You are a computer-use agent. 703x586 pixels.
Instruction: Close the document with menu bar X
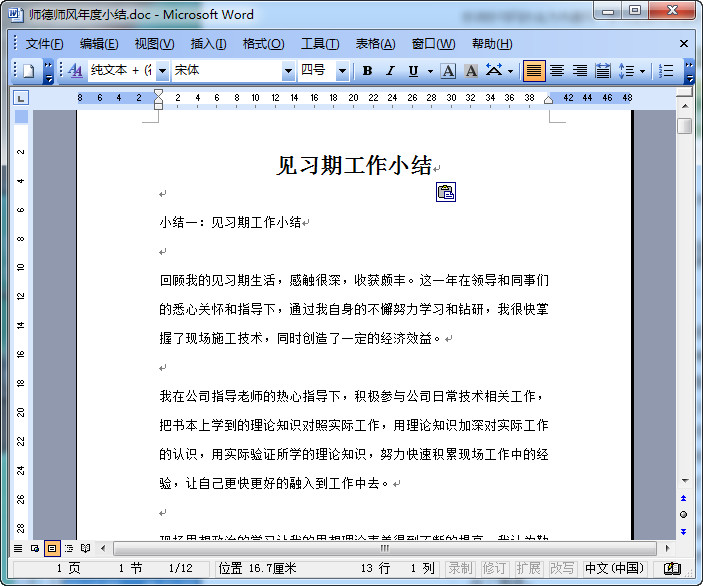pos(683,43)
